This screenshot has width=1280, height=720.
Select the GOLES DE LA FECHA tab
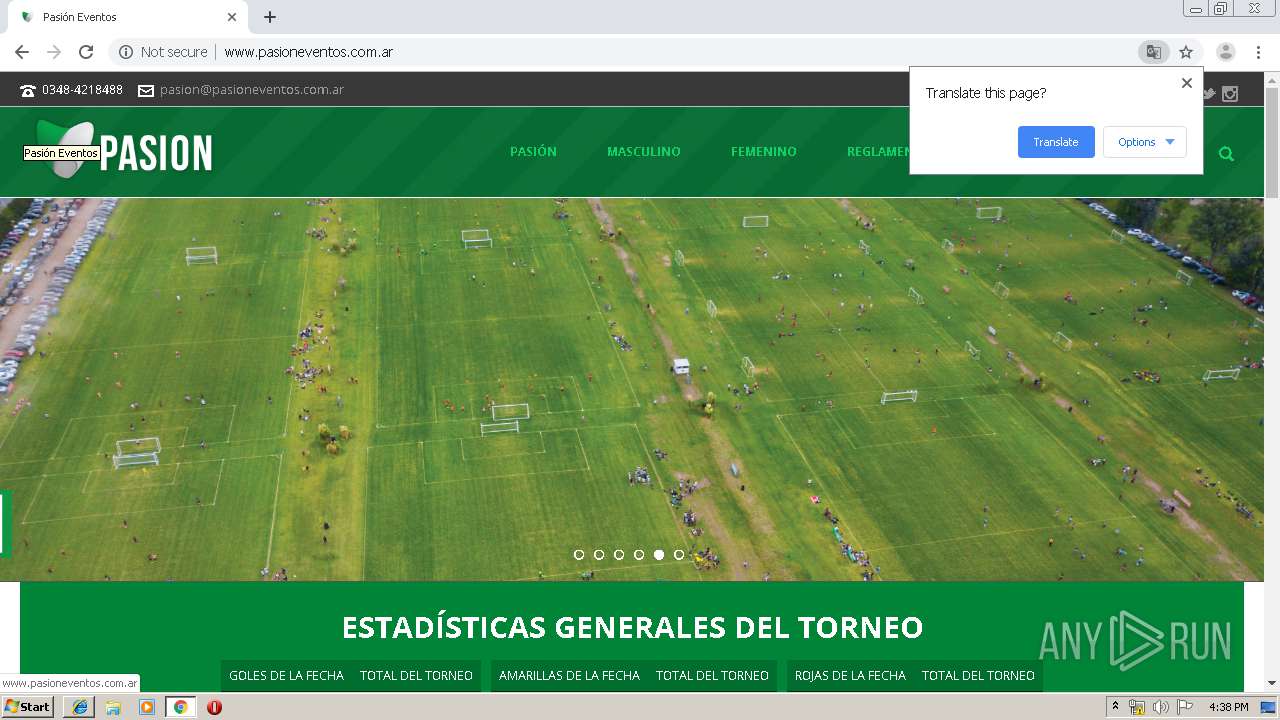click(x=286, y=676)
